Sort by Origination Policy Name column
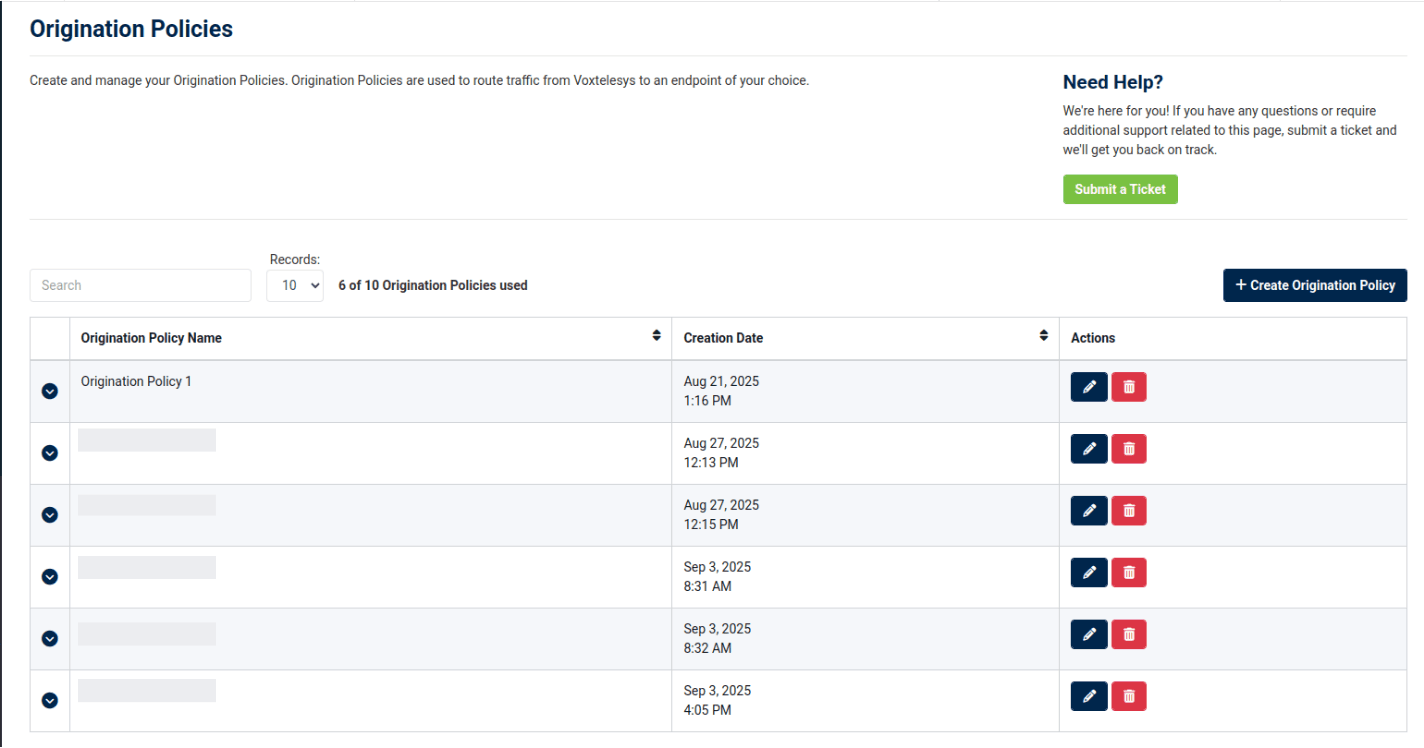Image resolution: width=1424 pixels, height=748 pixels. (656, 336)
